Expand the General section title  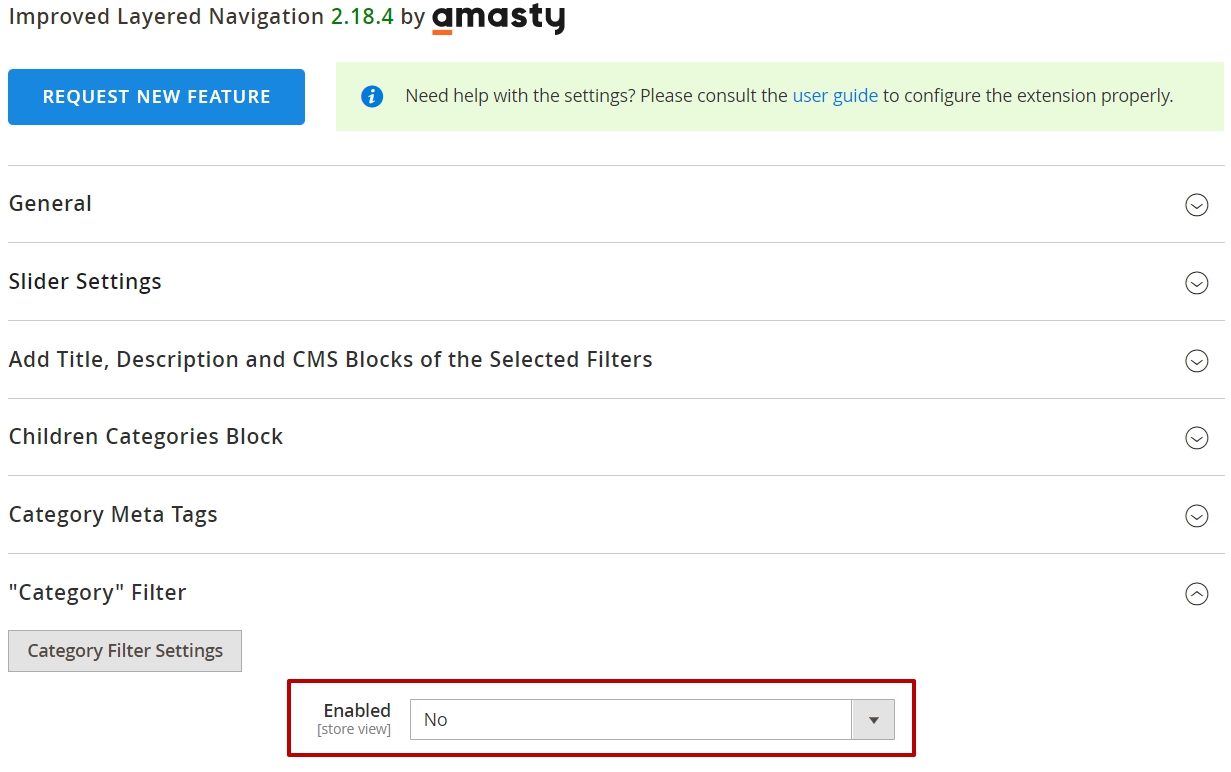(50, 204)
